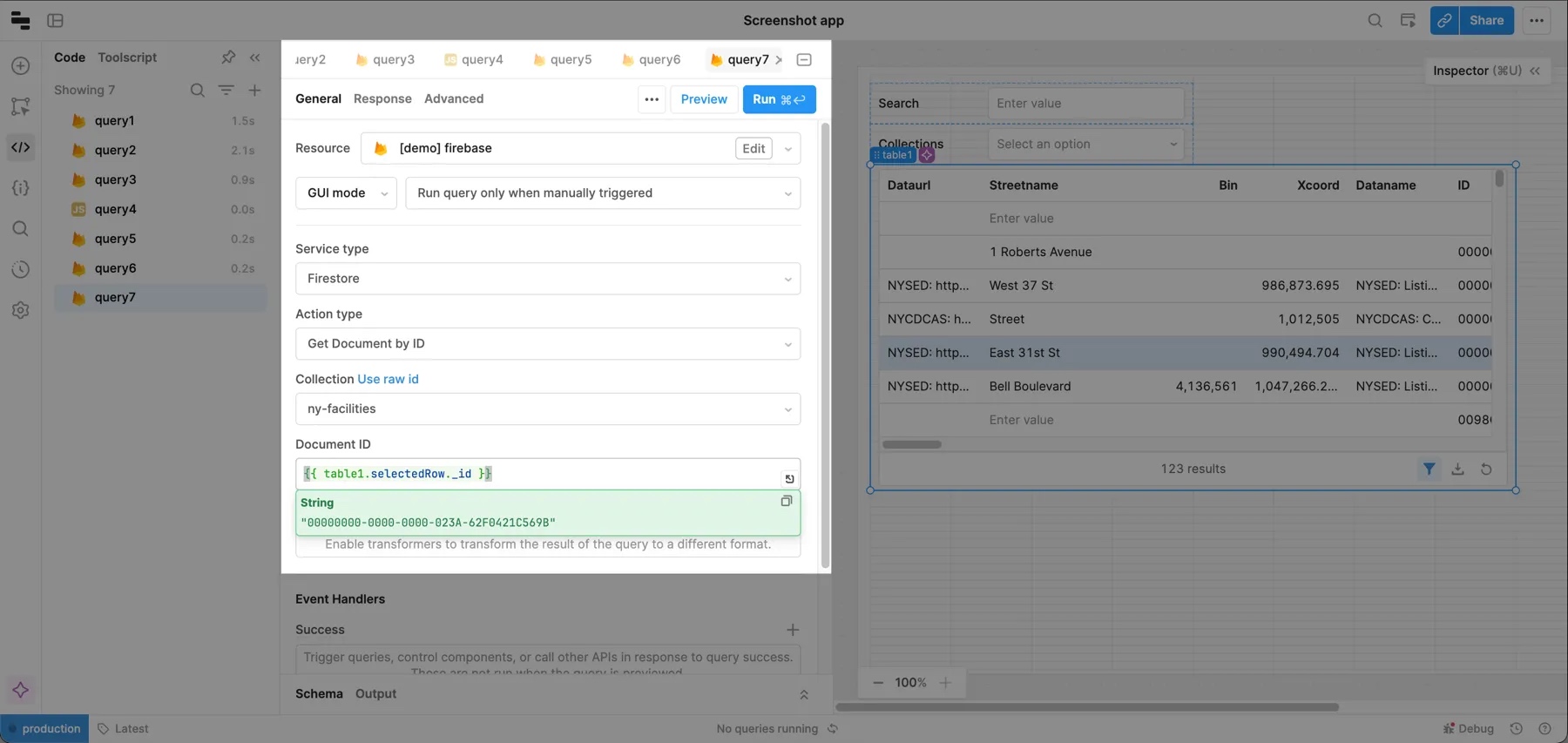
Task: Click Use raw id link
Action: 388,380
